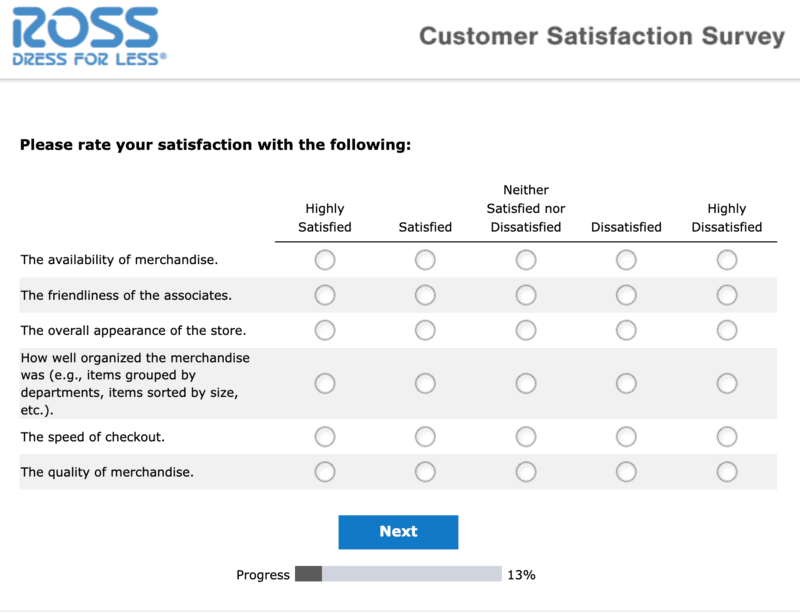Click the Customer Satisfaction Survey heading
The image size is (800, 614).
[x=602, y=37]
